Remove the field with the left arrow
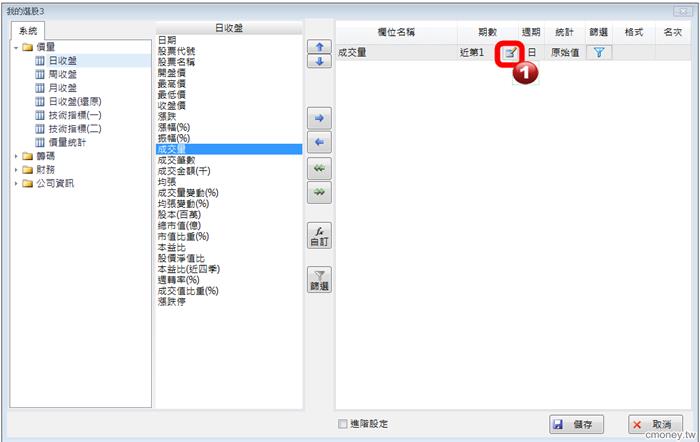Viewport: 700px width, 442px height. tap(319, 142)
